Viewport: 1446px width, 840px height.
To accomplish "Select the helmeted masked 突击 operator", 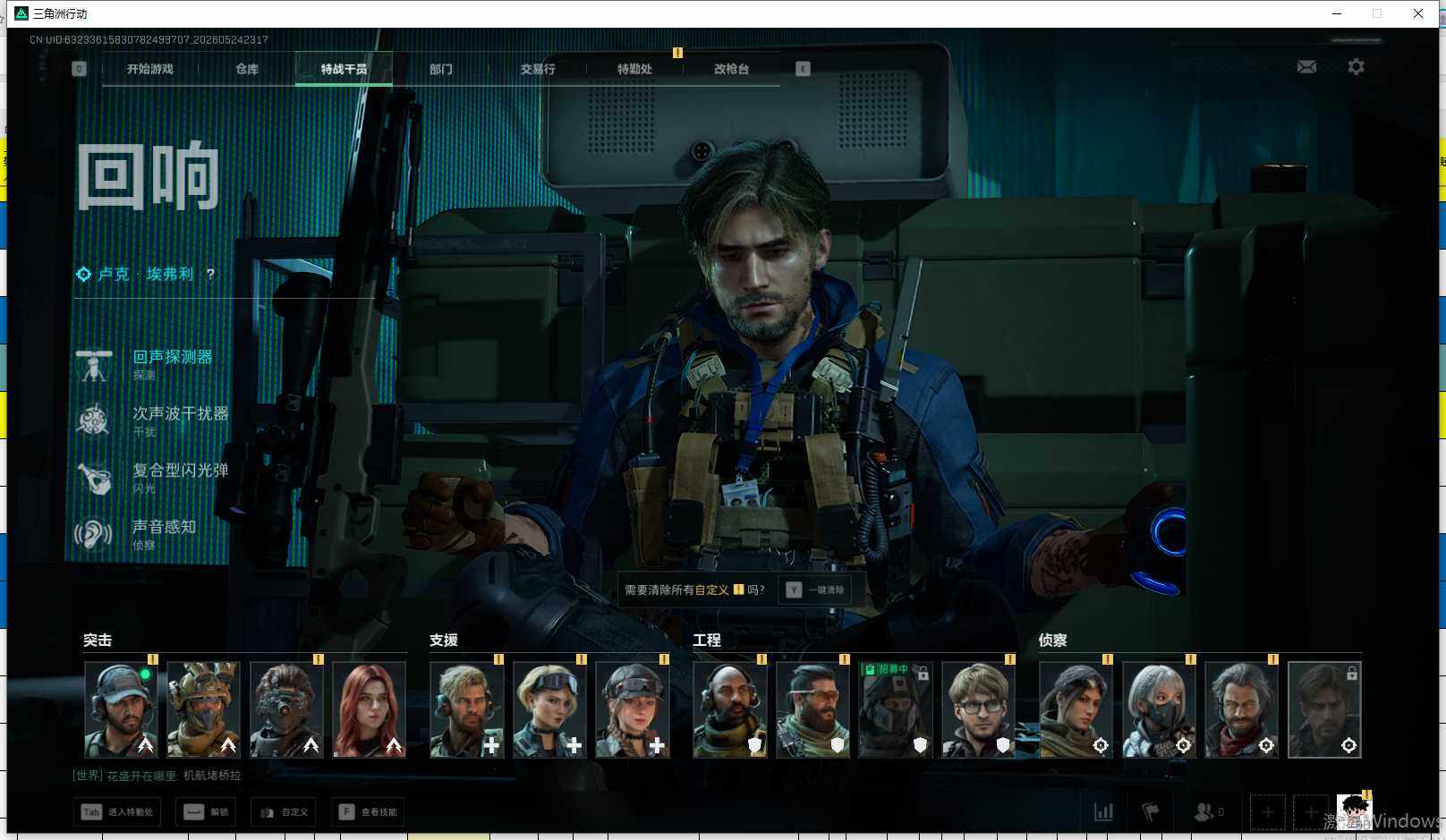I will tap(203, 709).
